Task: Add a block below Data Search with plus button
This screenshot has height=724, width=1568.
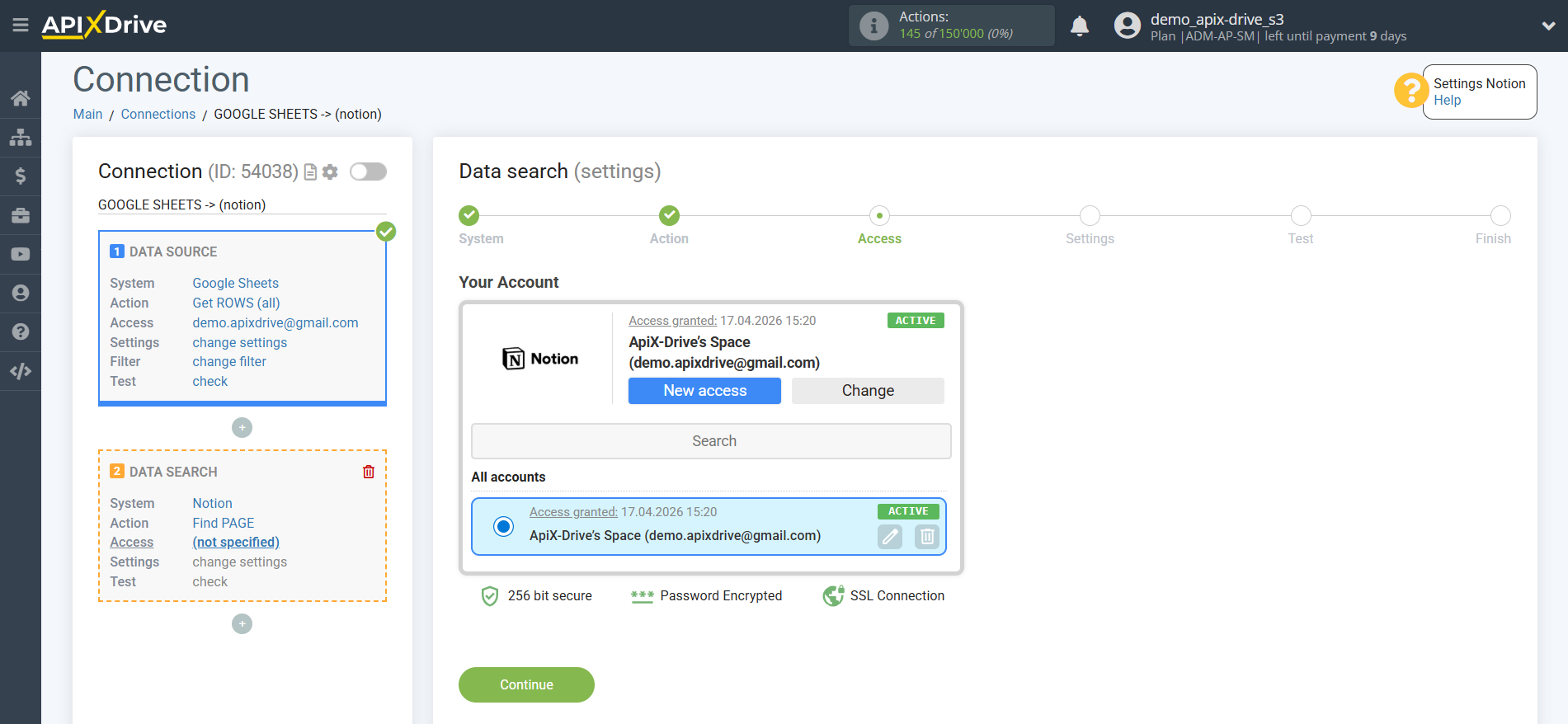Action: [x=242, y=623]
